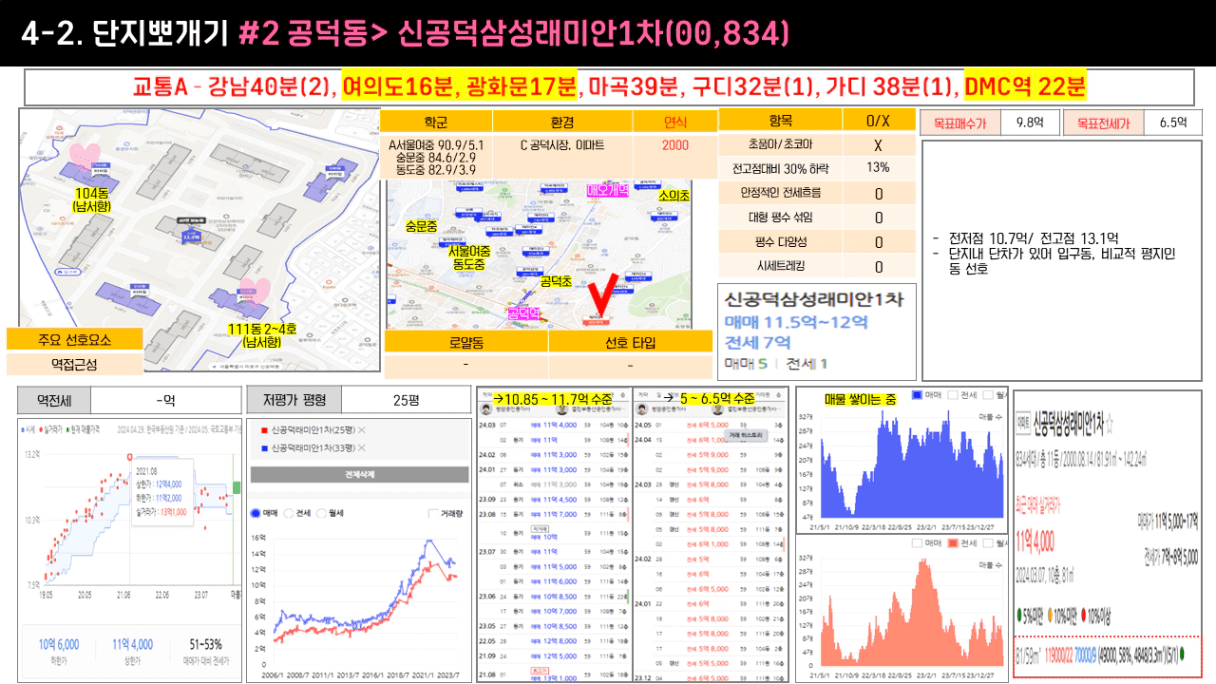Screen dimensions: 1216x684
Task: Toggle the 시세 legend item
Action: [30, 428]
